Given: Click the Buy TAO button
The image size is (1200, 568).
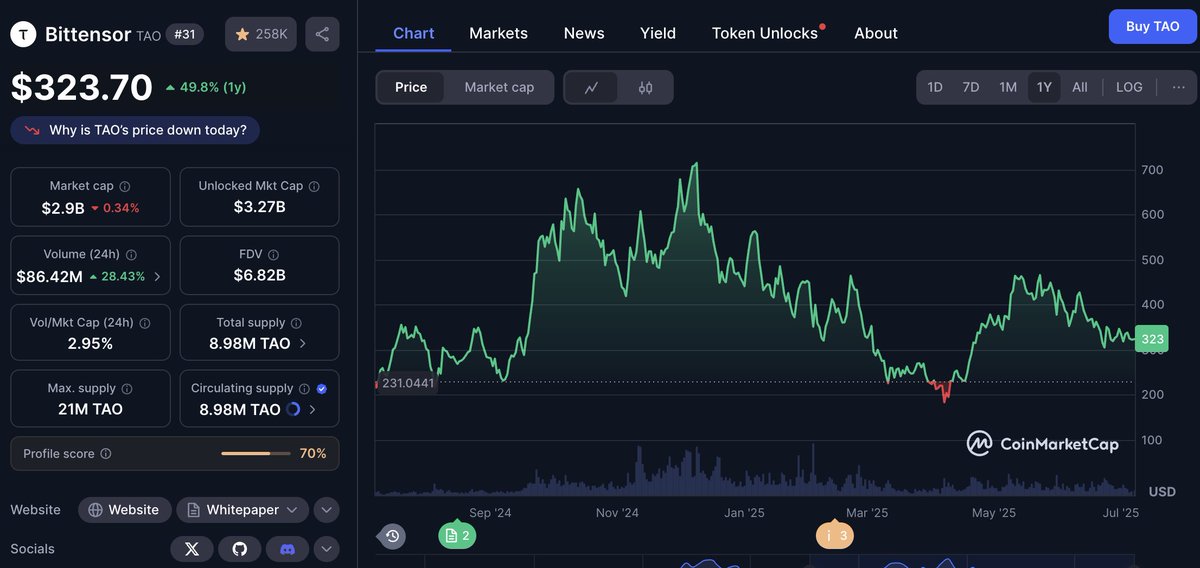Looking at the screenshot, I should (1153, 27).
